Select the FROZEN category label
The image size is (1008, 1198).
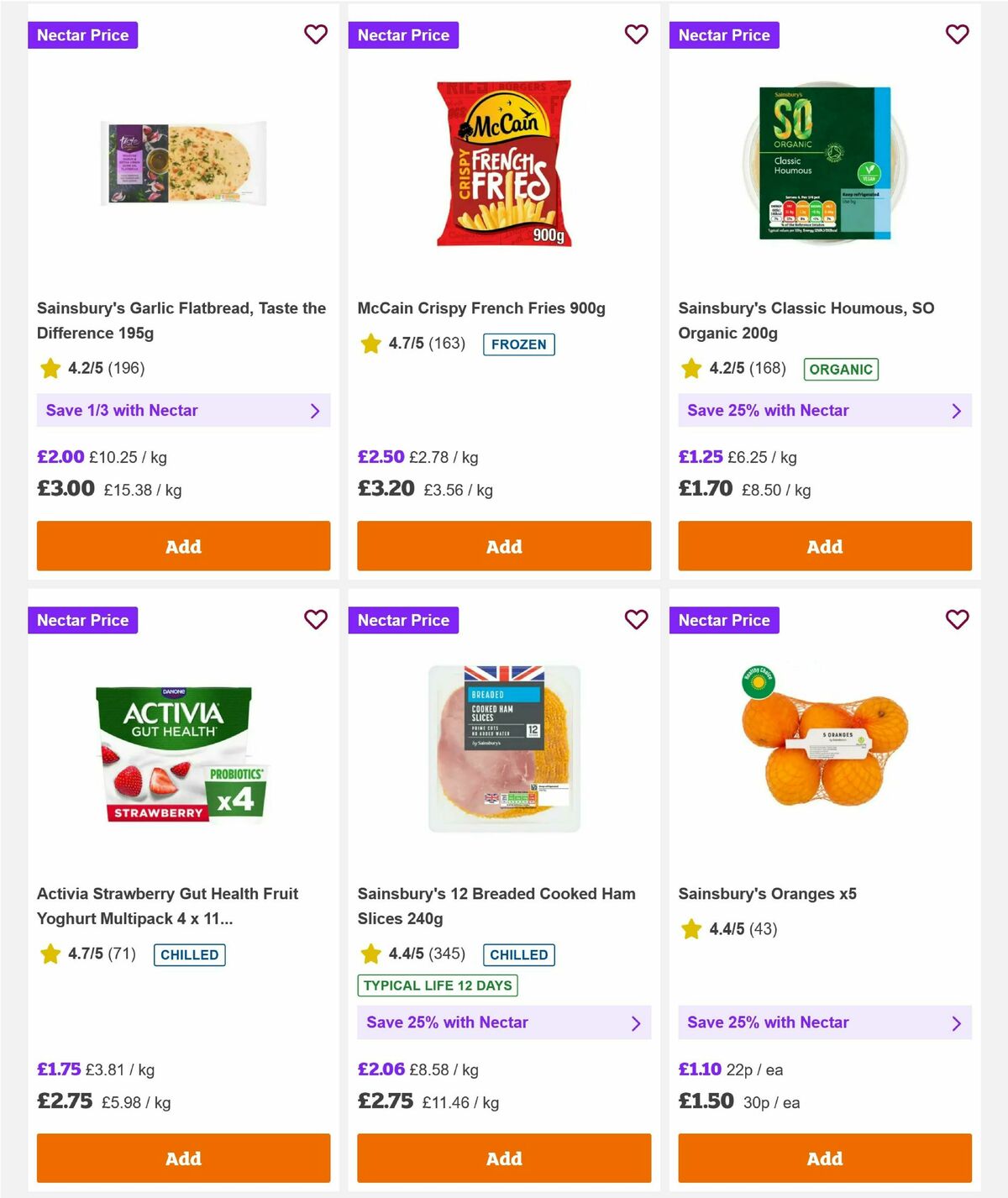519,344
